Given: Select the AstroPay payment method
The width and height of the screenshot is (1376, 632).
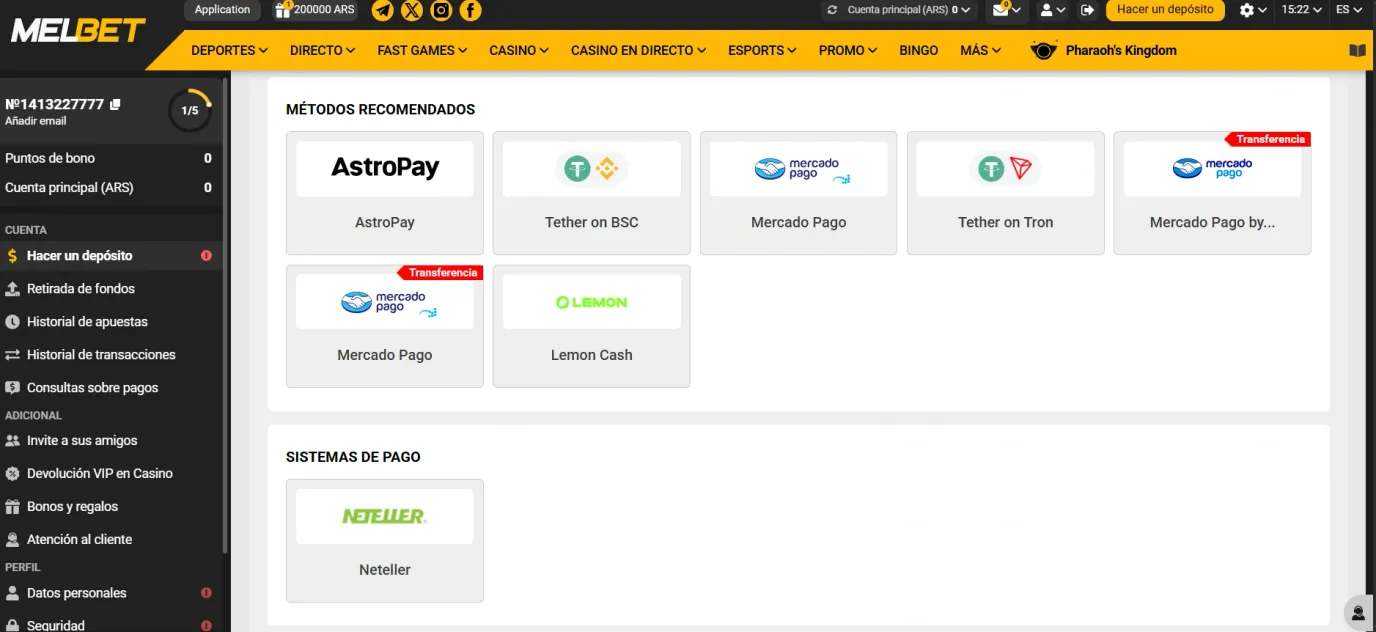Looking at the screenshot, I should (x=385, y=193).
